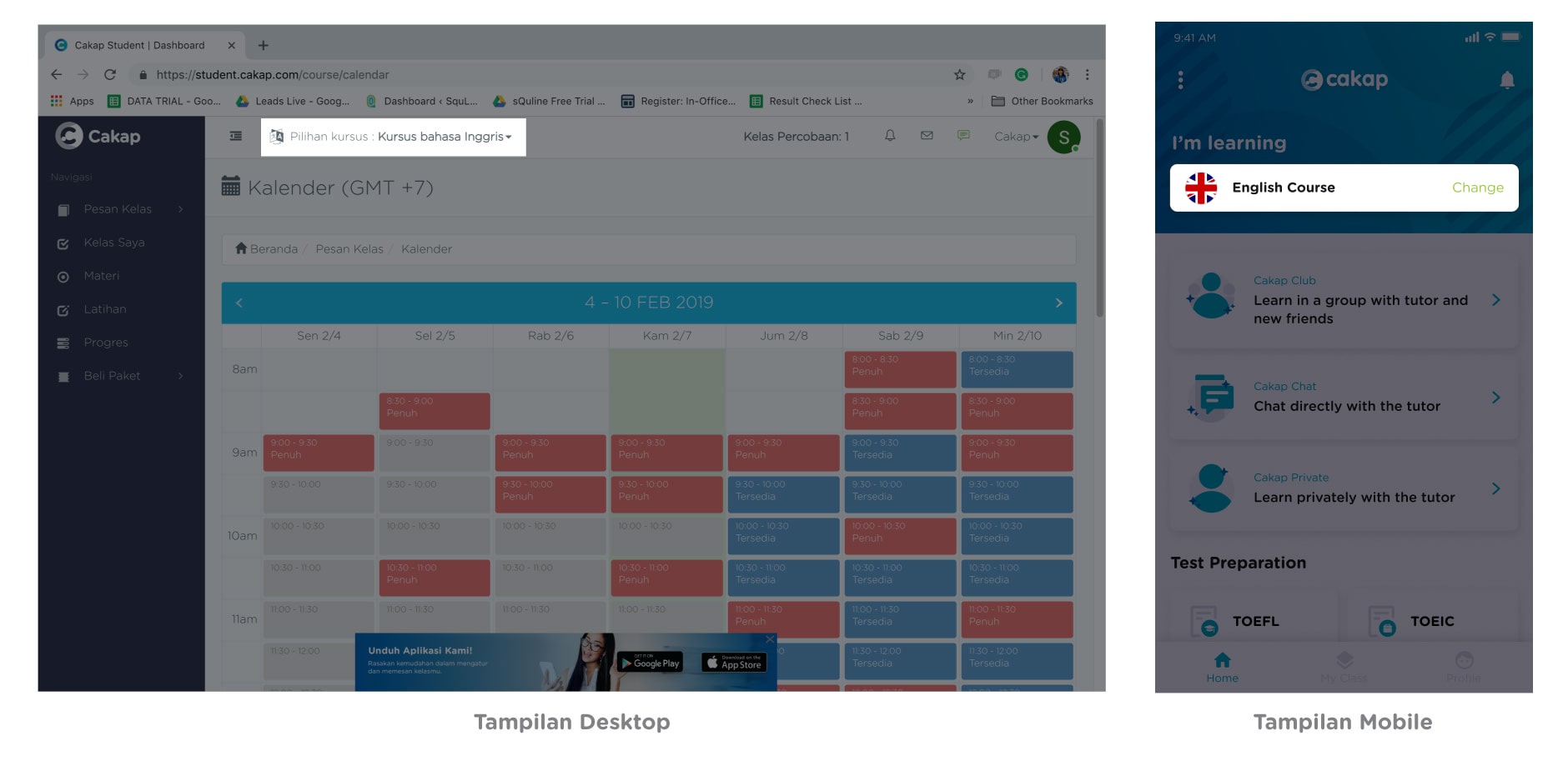Toggle the sidebar with the hamburger icon
The width and height of the screenshot is (1568, 766).
click(x=236, y=136)
